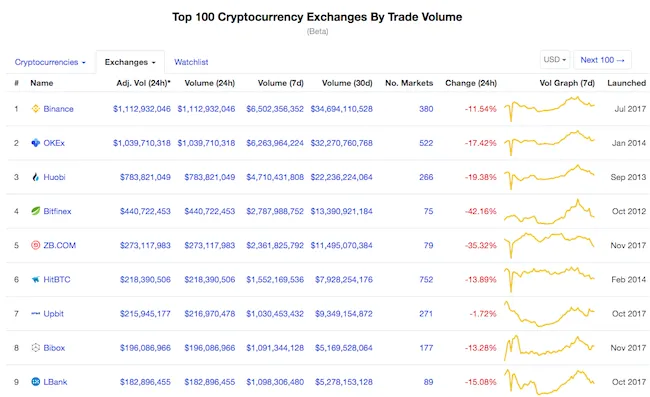
Task: Sort by Volume (30d) column header
Action: (347, 83)
